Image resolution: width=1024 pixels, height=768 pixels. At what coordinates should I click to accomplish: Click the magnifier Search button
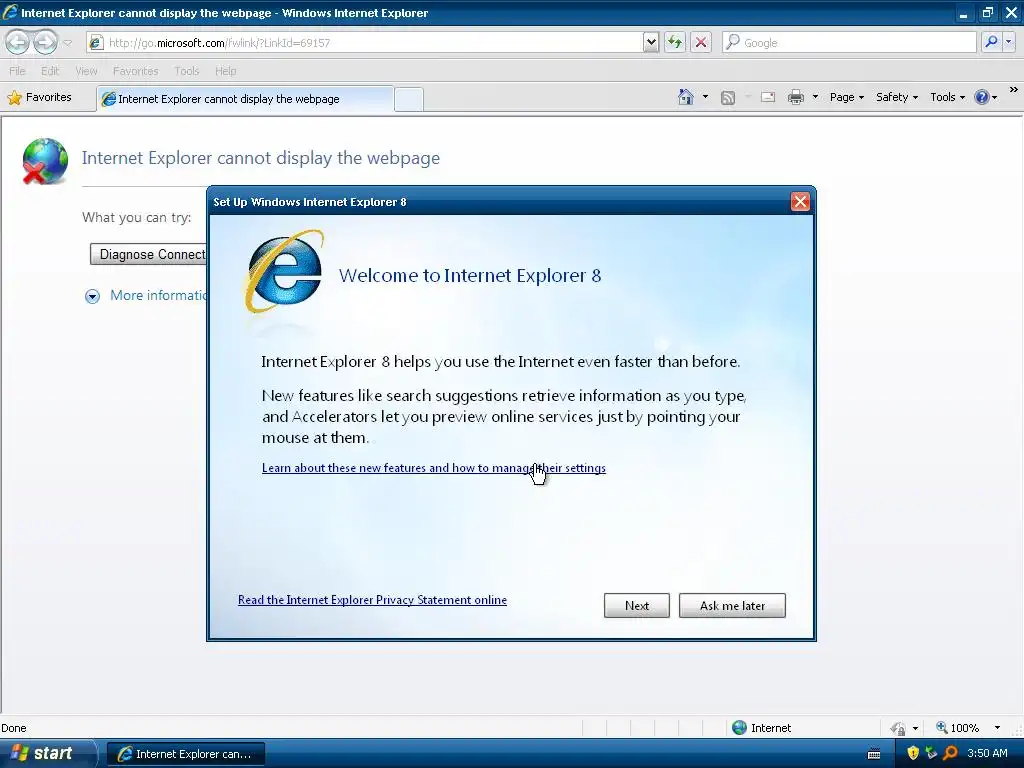click(x=991, y=42)
